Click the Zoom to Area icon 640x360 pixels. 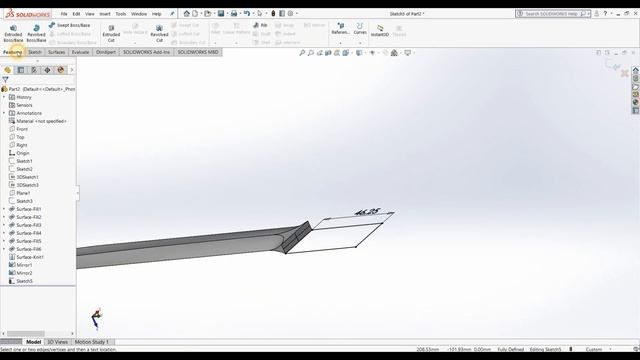click(x=311, y=53)
